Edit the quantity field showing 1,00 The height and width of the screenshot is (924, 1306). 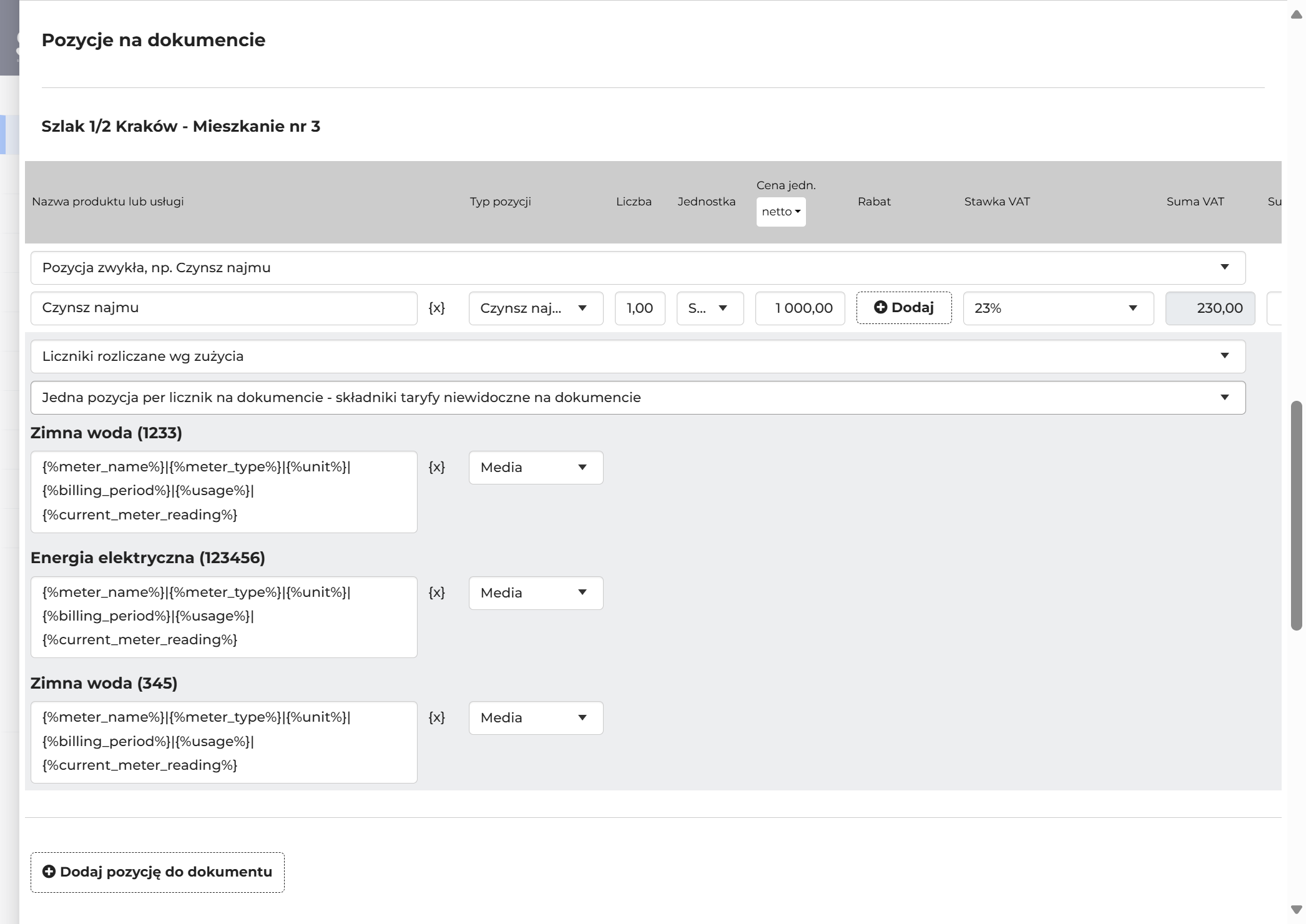coord(640,308)
